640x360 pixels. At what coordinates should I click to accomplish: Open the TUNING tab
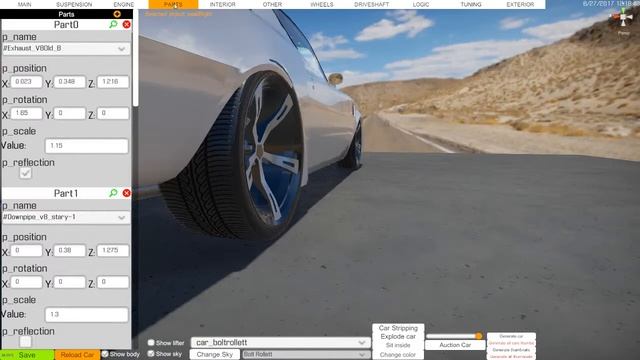click(471, 4)
